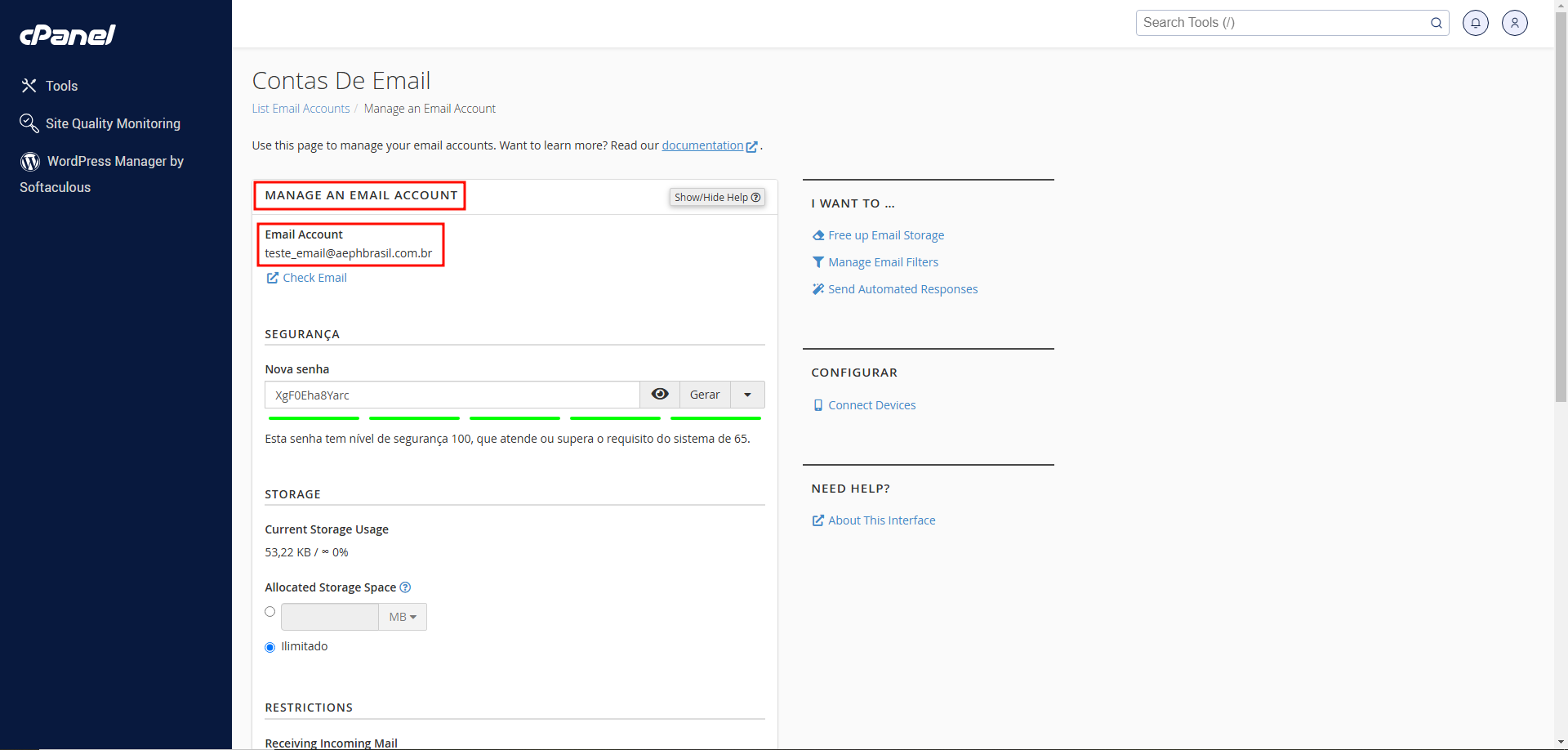Click the cPanel logo

tap(68, 34)
